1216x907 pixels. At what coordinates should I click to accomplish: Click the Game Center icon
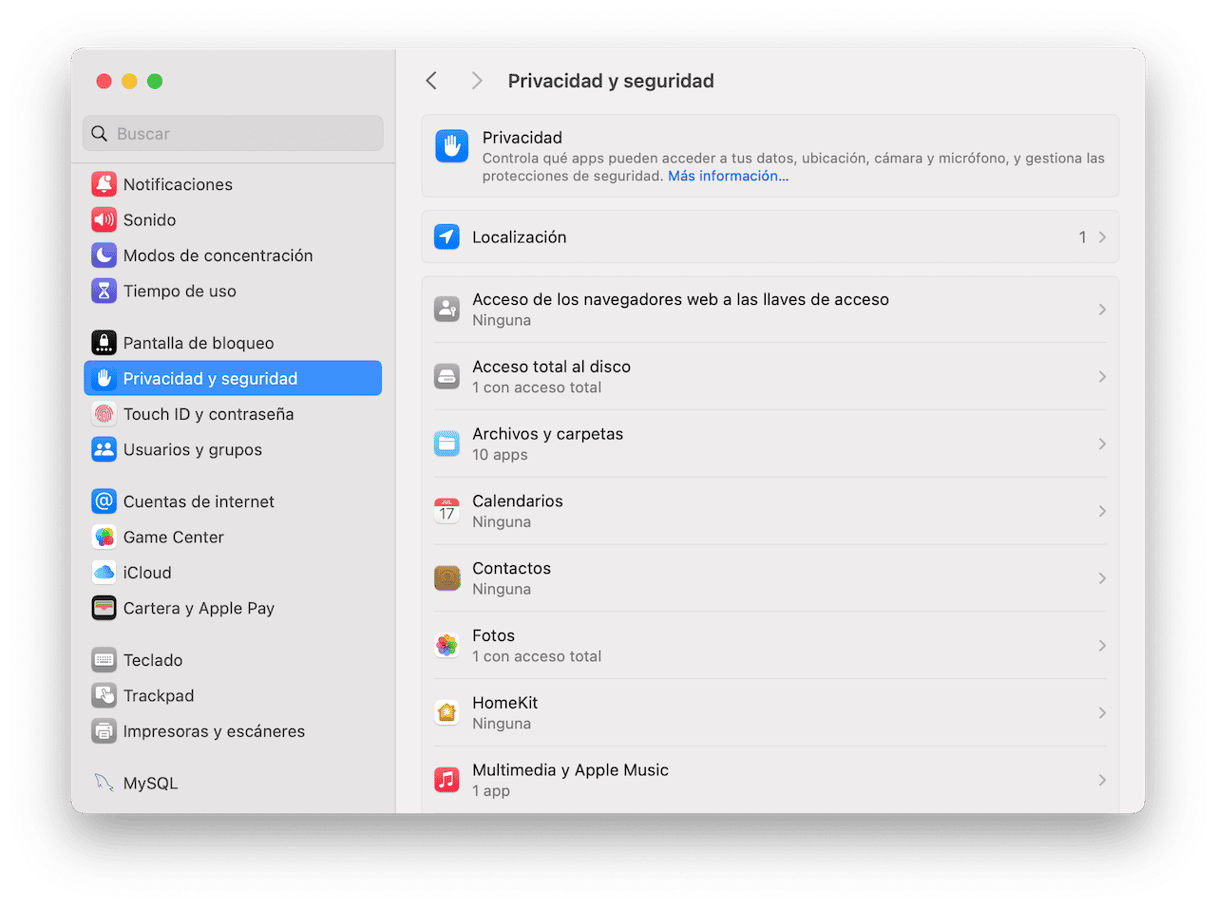pyautogui.click(x=104, y=537)
